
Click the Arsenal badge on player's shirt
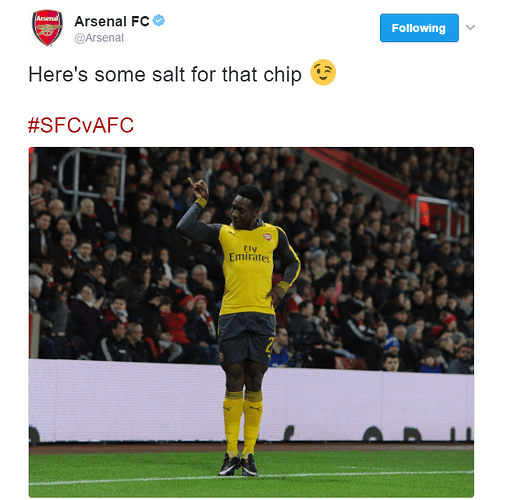click(267, 237)
